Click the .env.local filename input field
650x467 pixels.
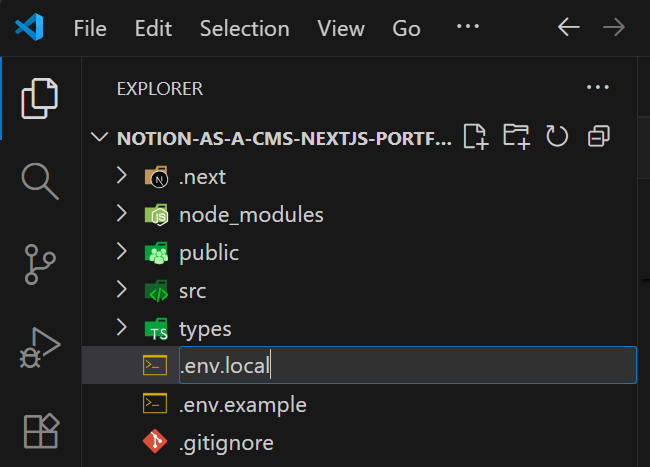pyautogui.click(x=405, y=366)
